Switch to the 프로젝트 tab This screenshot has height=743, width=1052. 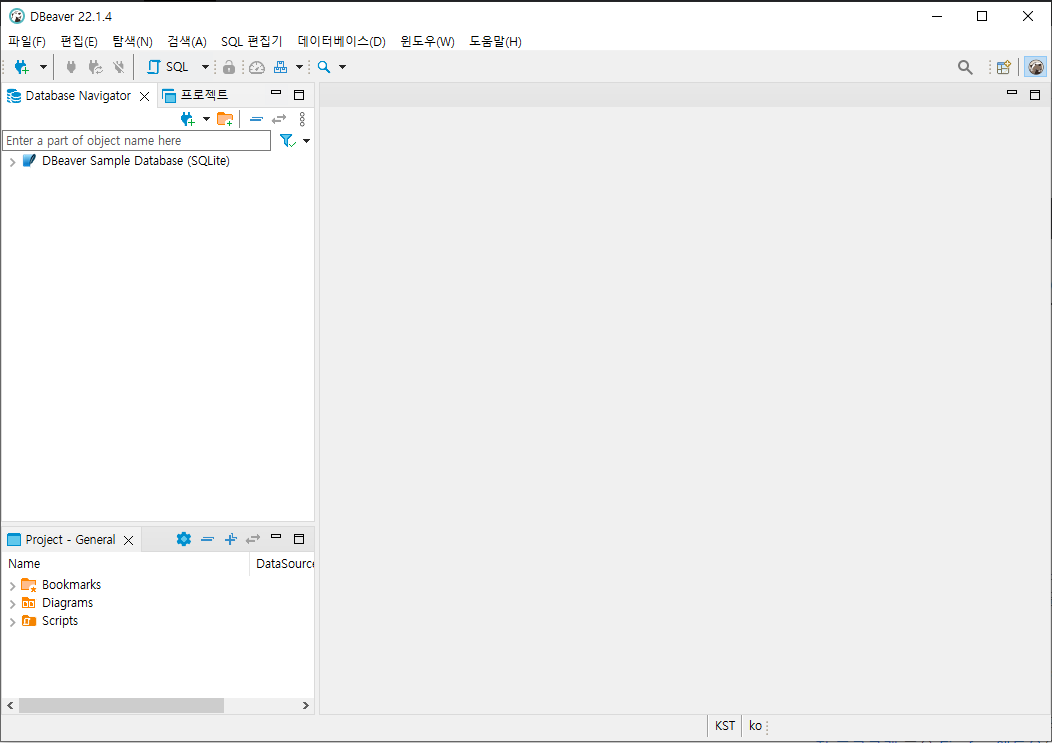point(195,96)
